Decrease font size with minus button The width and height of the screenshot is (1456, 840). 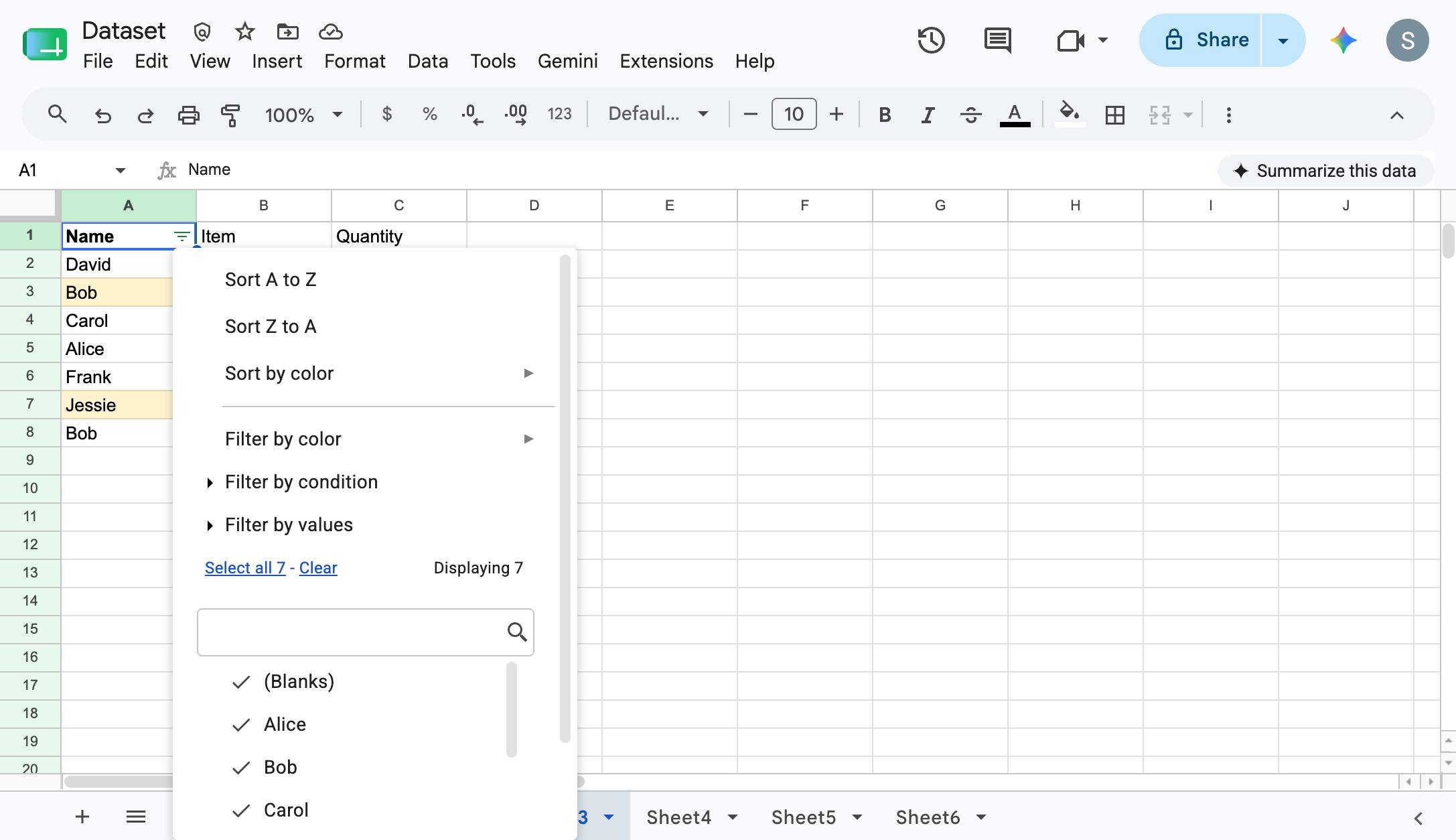pyautogui.click(x=751, y=115)
